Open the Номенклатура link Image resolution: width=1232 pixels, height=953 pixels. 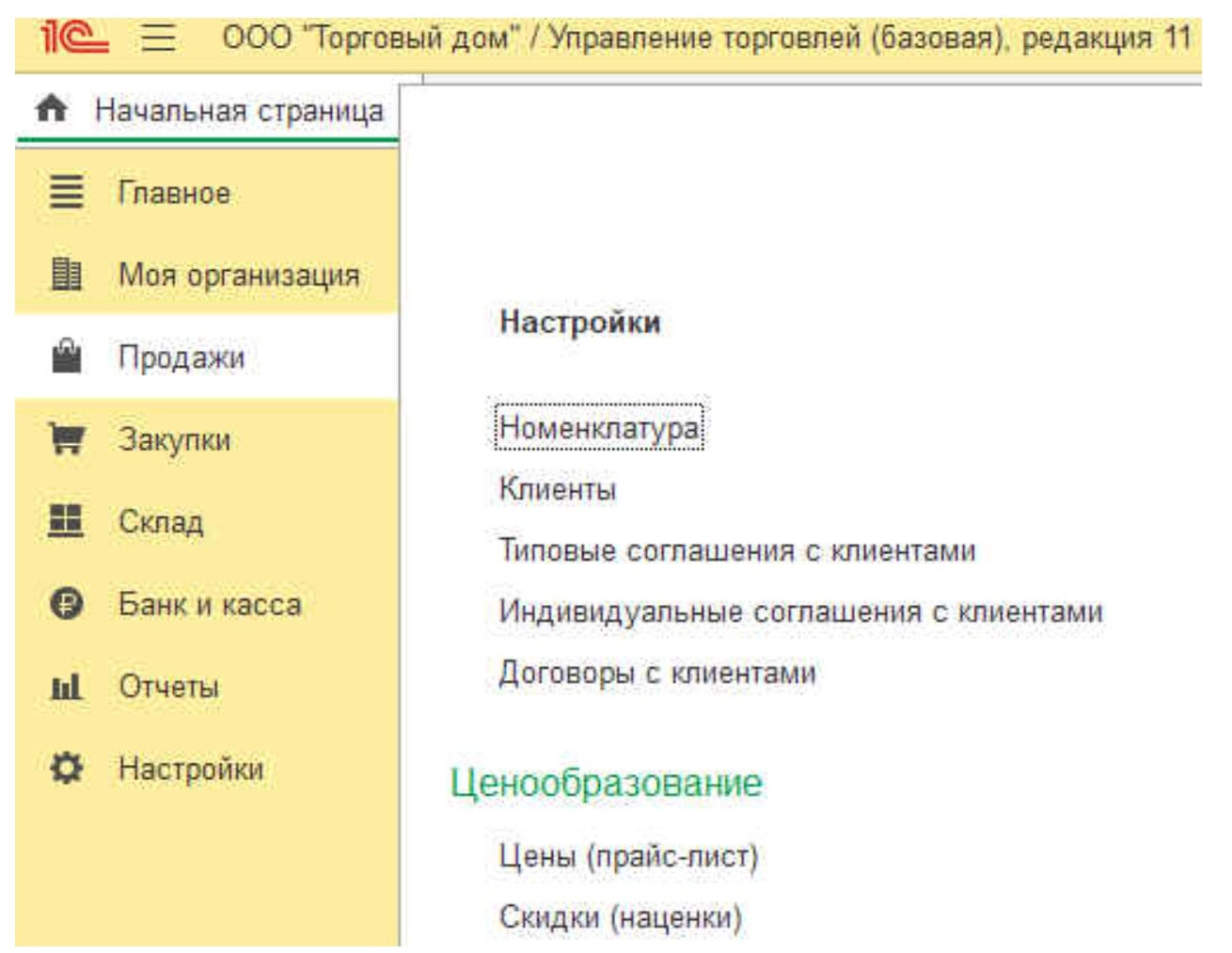599,427
